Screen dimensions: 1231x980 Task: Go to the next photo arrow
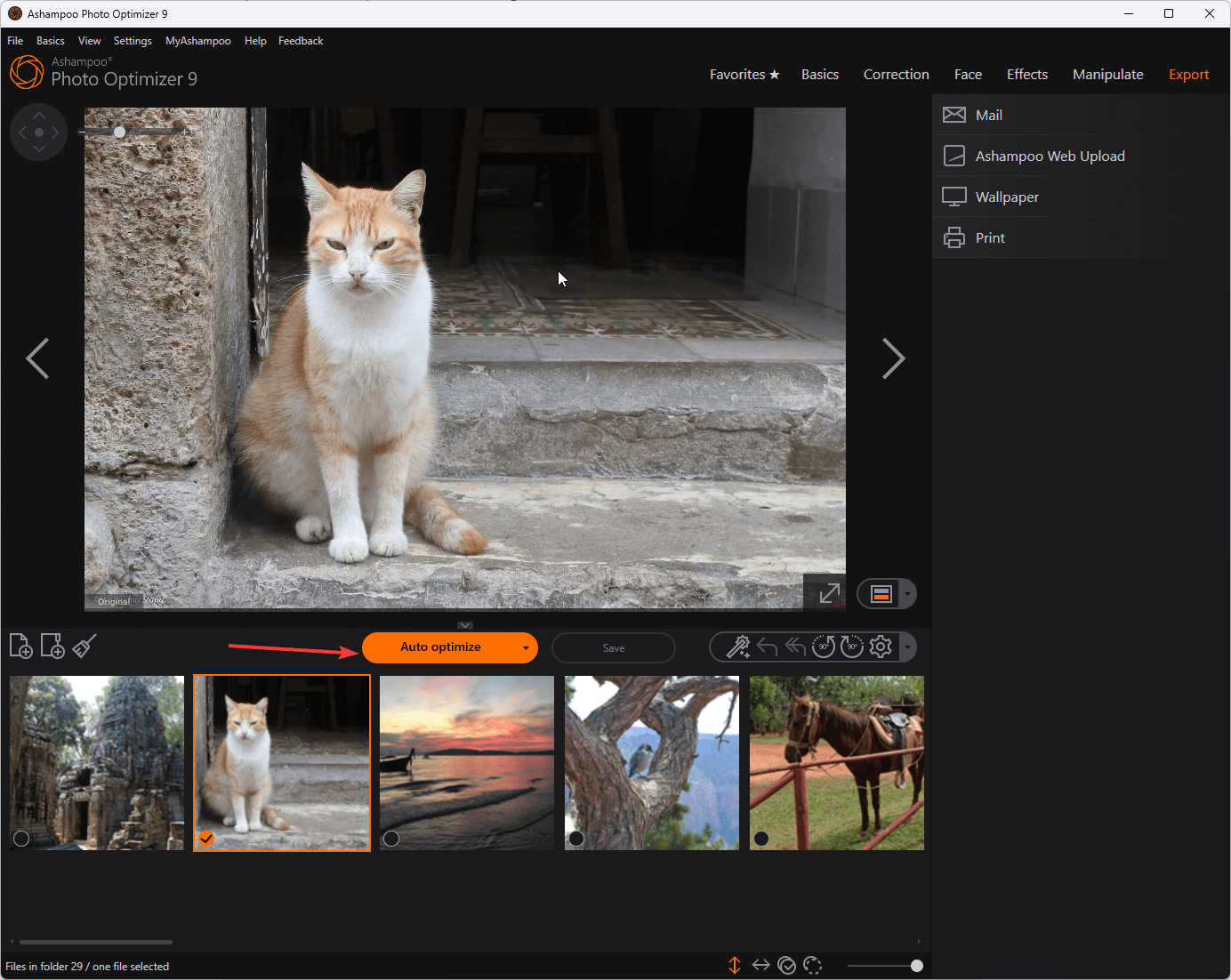(893, 358)
